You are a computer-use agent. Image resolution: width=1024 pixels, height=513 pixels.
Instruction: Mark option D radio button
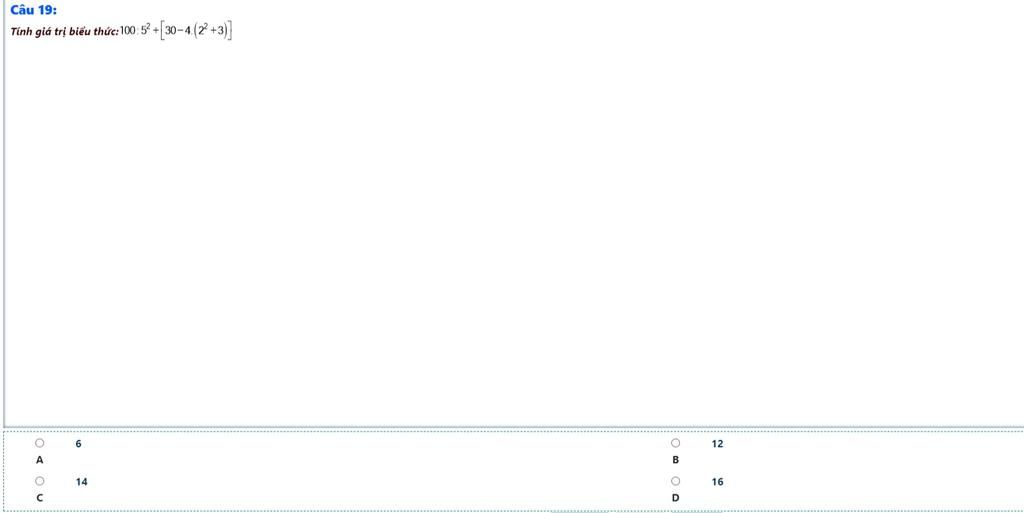[676, 481]
